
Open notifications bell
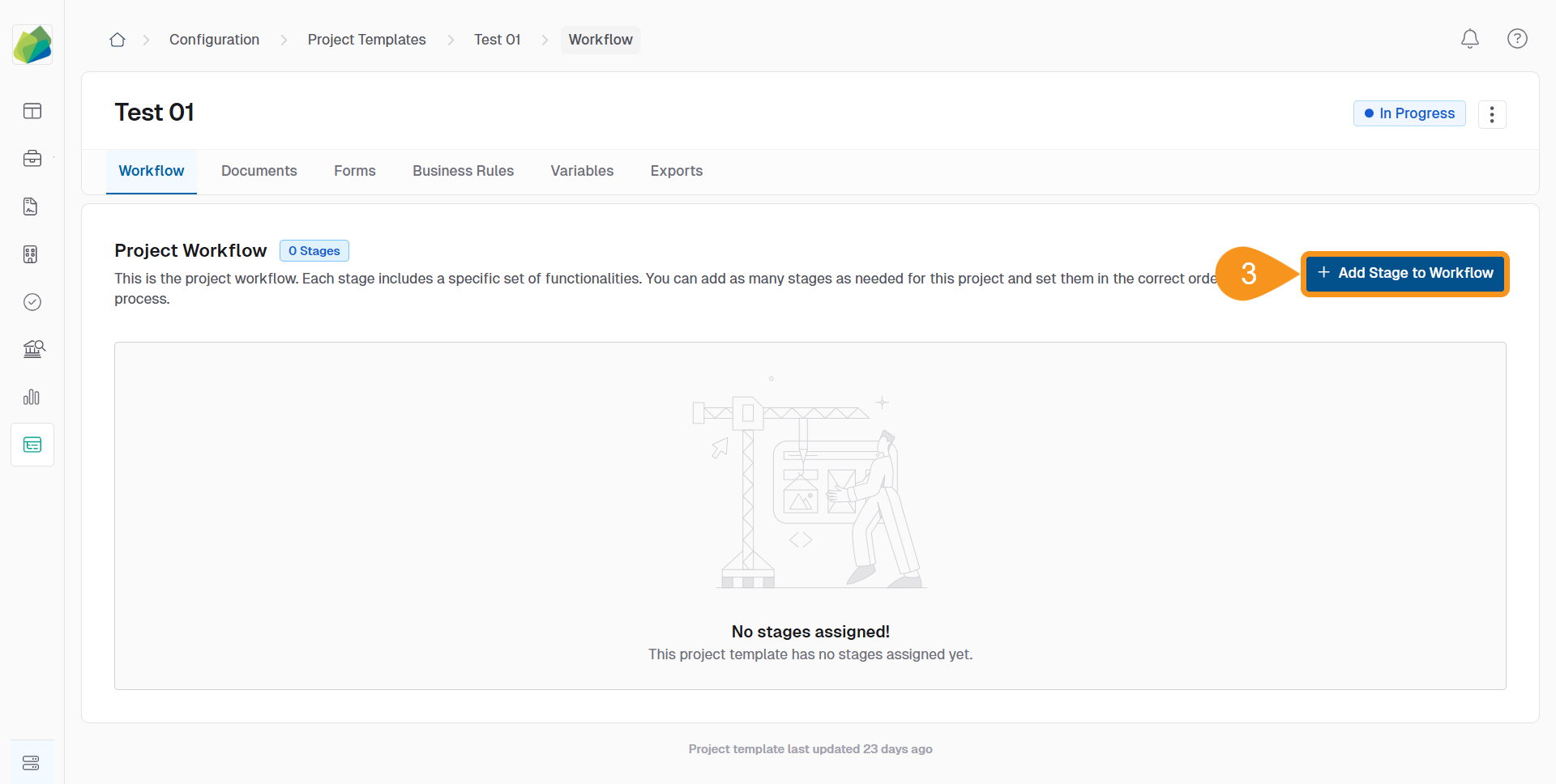[1469, 39]
